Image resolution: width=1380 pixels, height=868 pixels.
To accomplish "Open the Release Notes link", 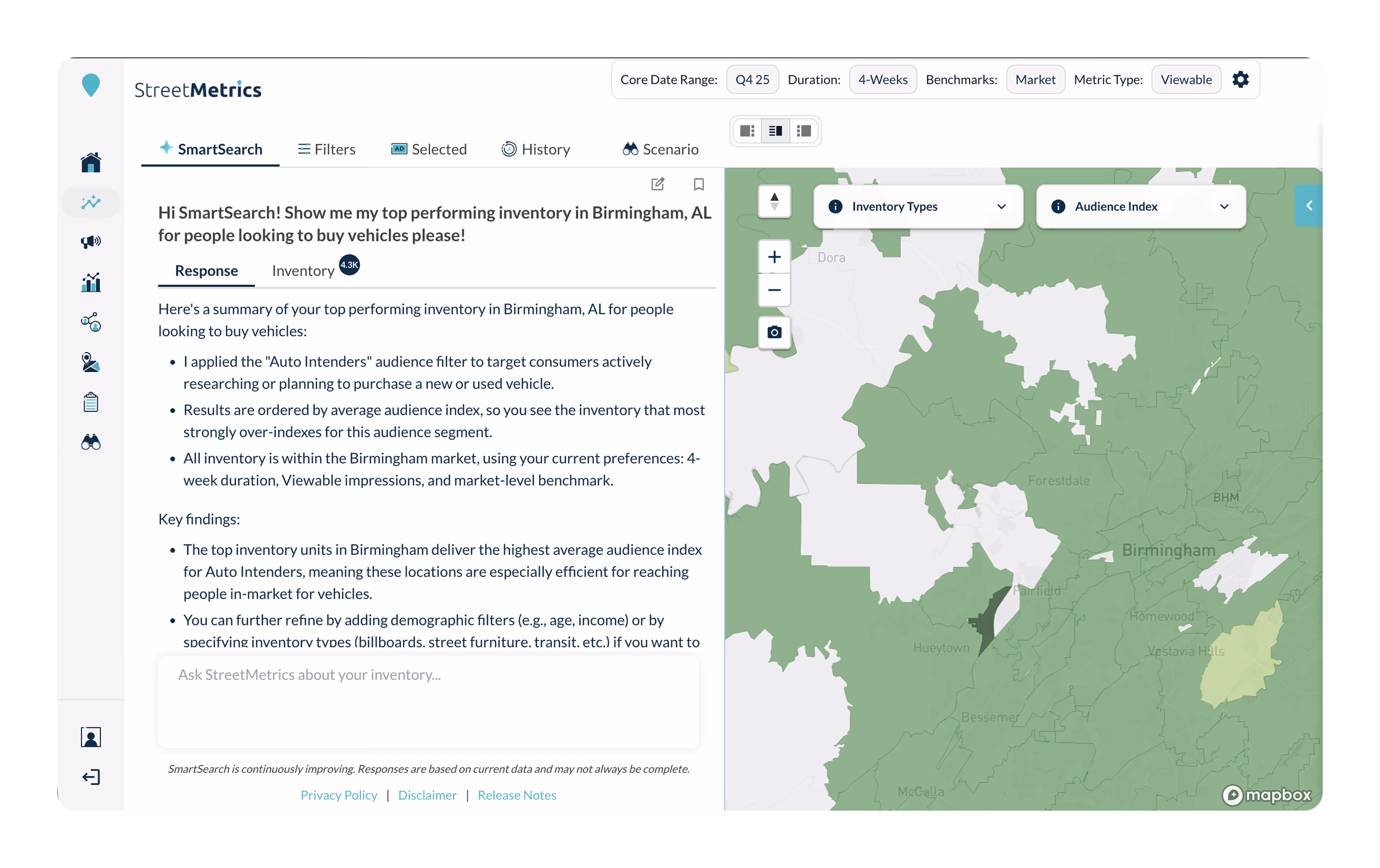I will pos(517,795).
